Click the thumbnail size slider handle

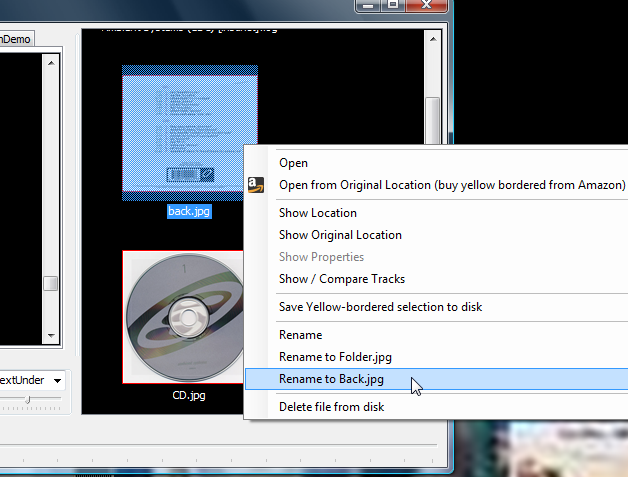click(x=28, y=399)
